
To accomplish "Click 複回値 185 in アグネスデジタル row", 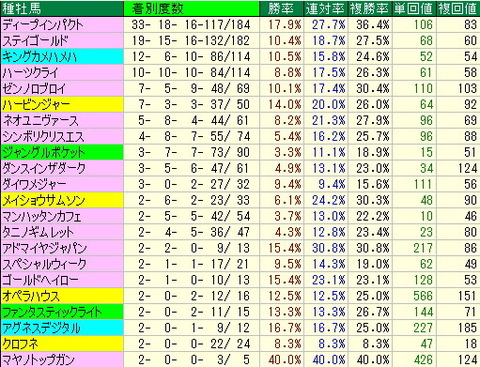I will pyautogui.click(x=467, y=328).
